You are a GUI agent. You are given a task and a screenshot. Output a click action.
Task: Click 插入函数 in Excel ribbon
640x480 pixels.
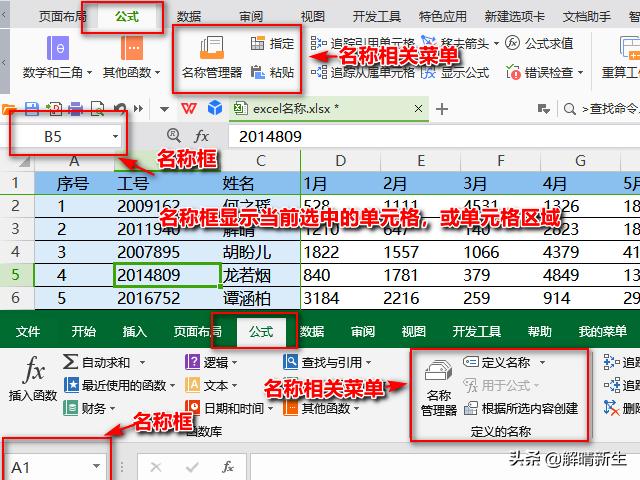pyautogui.click(x=33, y=378)
